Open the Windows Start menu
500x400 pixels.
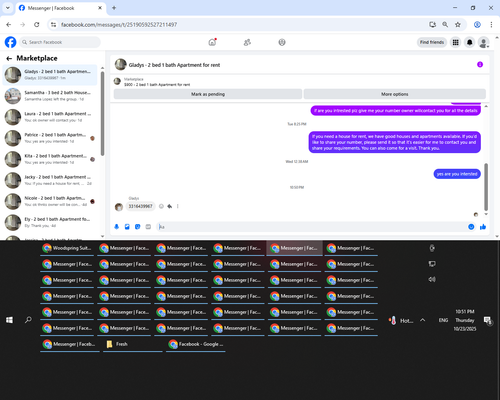pos(9,320)
